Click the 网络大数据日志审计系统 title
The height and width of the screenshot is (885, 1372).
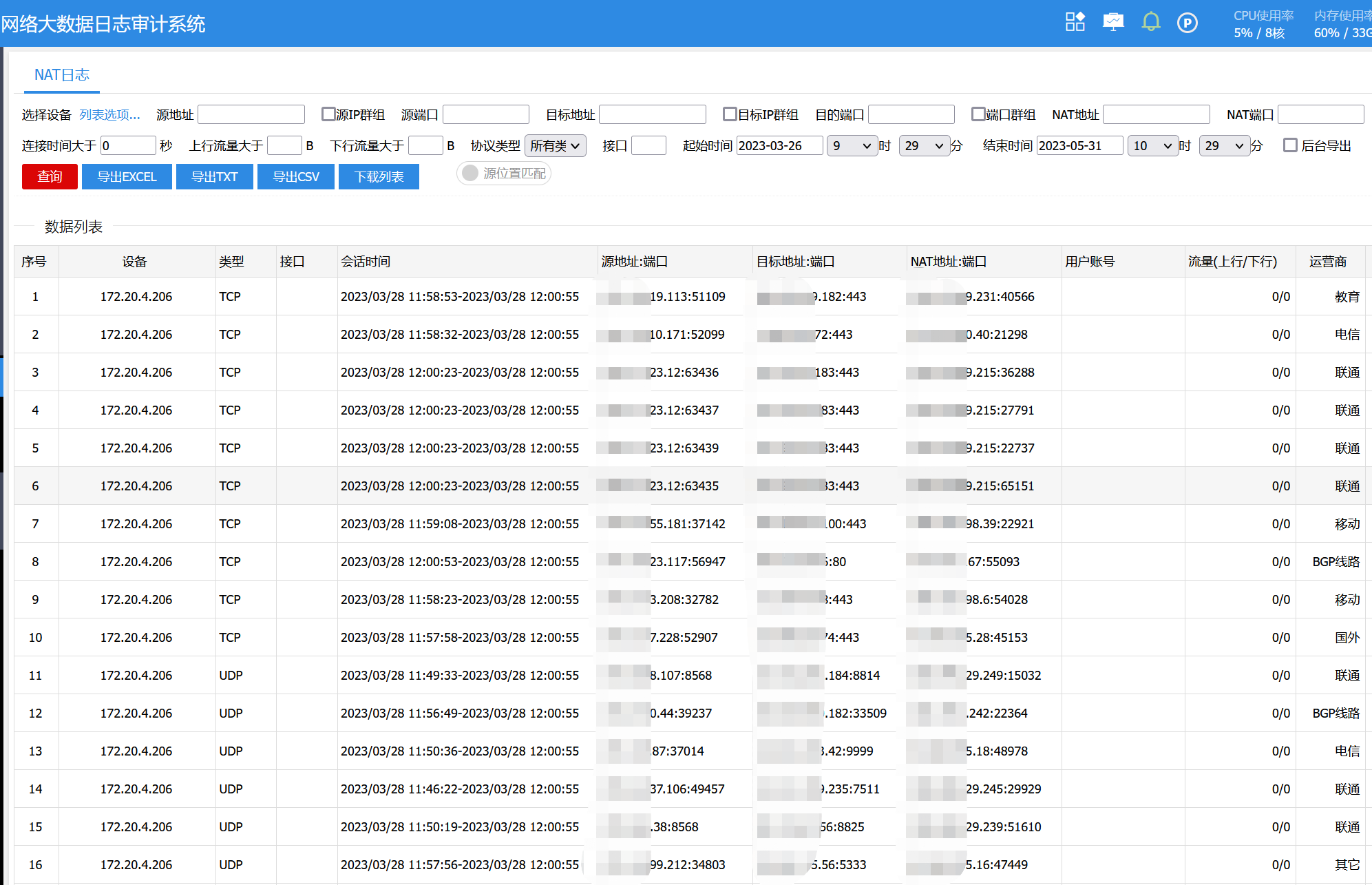pos(103,24)
